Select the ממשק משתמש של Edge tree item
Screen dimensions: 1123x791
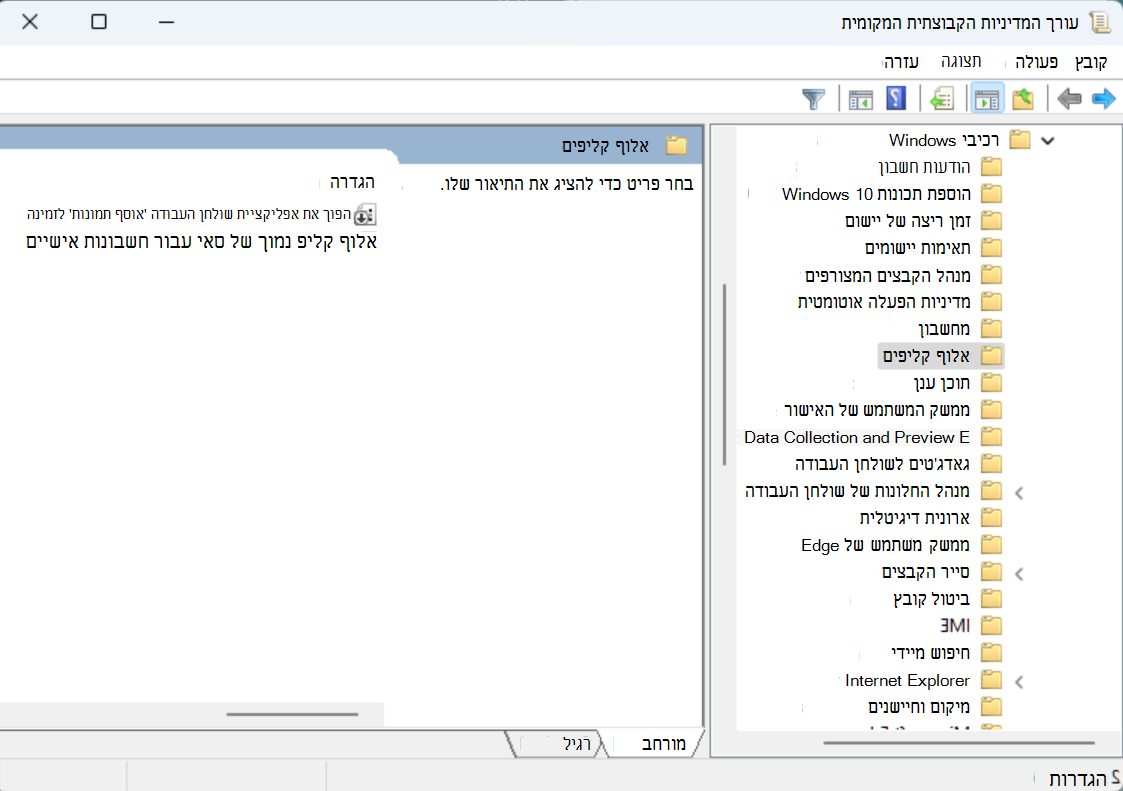click(x=885, y=545)
